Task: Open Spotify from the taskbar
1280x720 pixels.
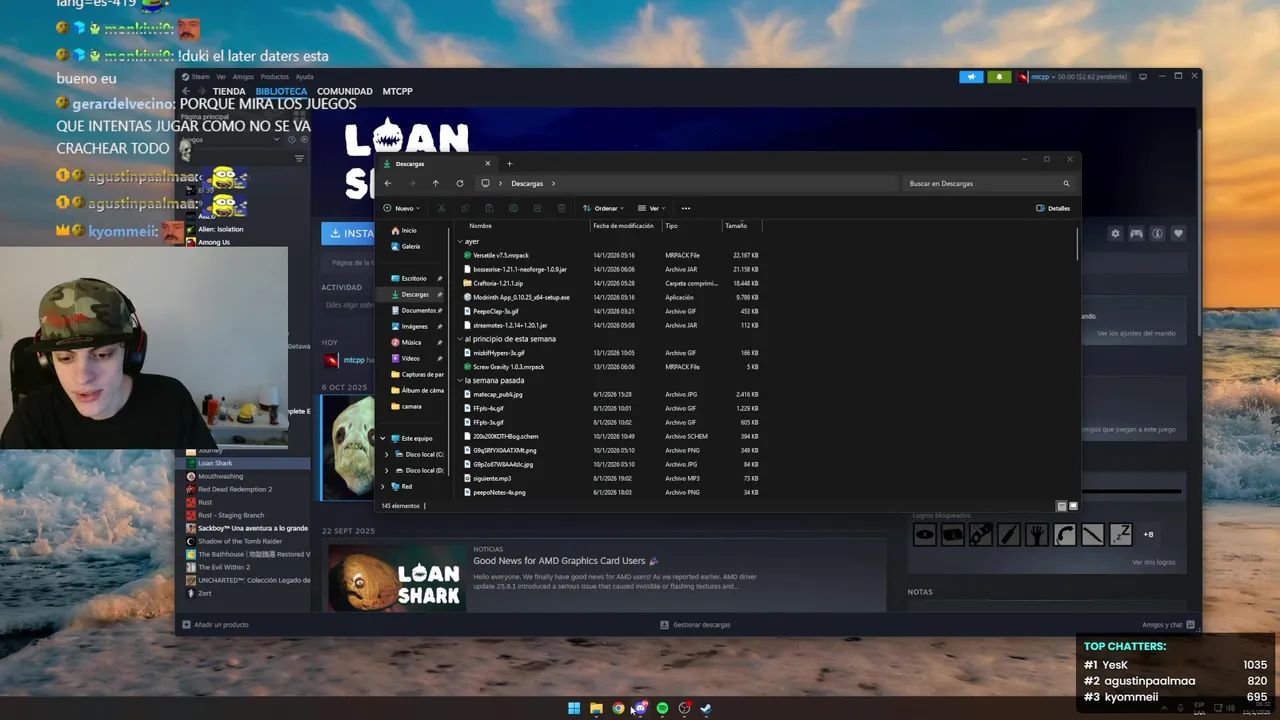Action: (662, 708)
